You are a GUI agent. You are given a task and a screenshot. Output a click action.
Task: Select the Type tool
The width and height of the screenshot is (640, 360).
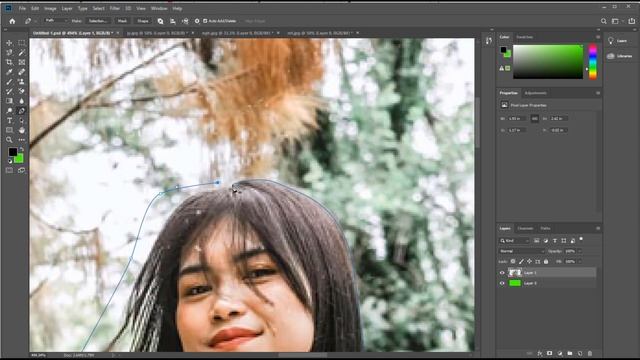9,120
